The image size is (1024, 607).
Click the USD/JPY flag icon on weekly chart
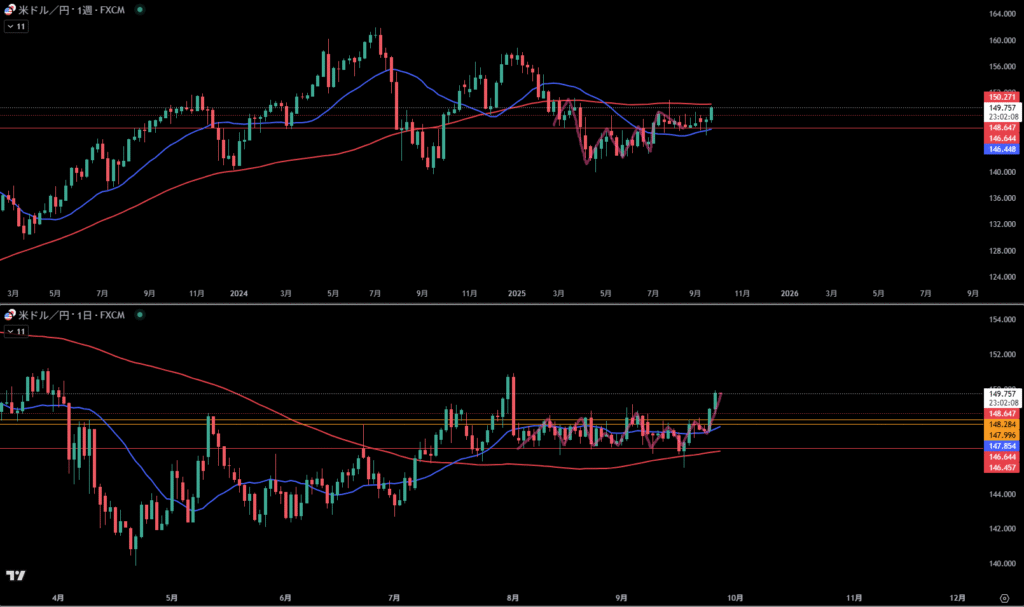pos(11,9)
